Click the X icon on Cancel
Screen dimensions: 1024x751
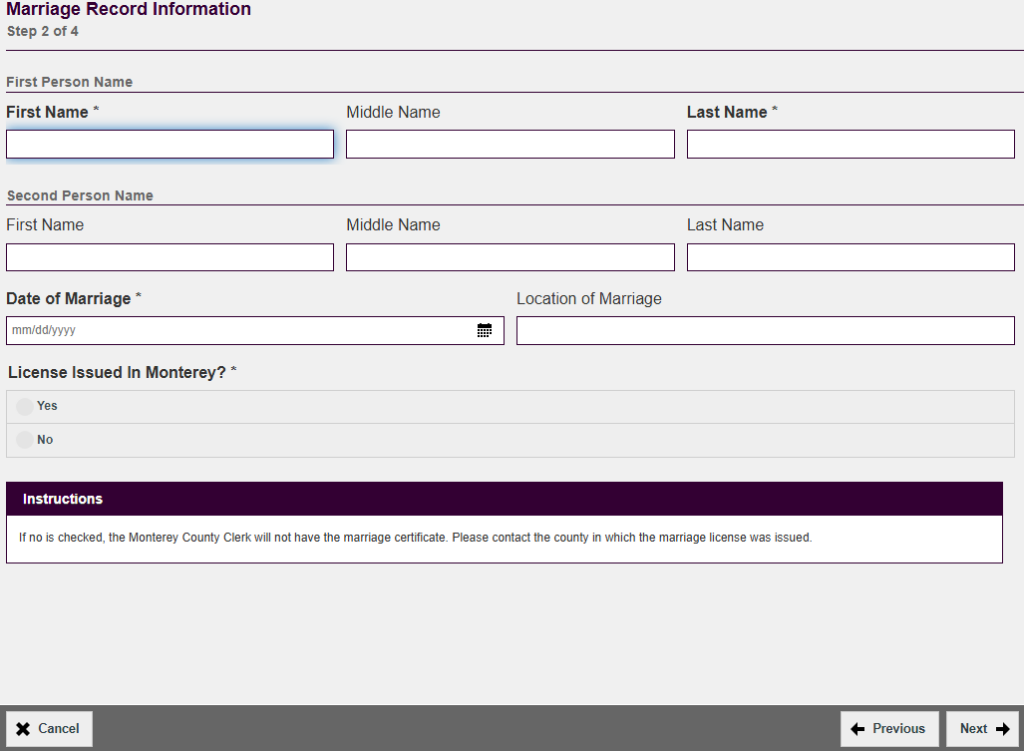pyautogui.click(x=23, y=729)
